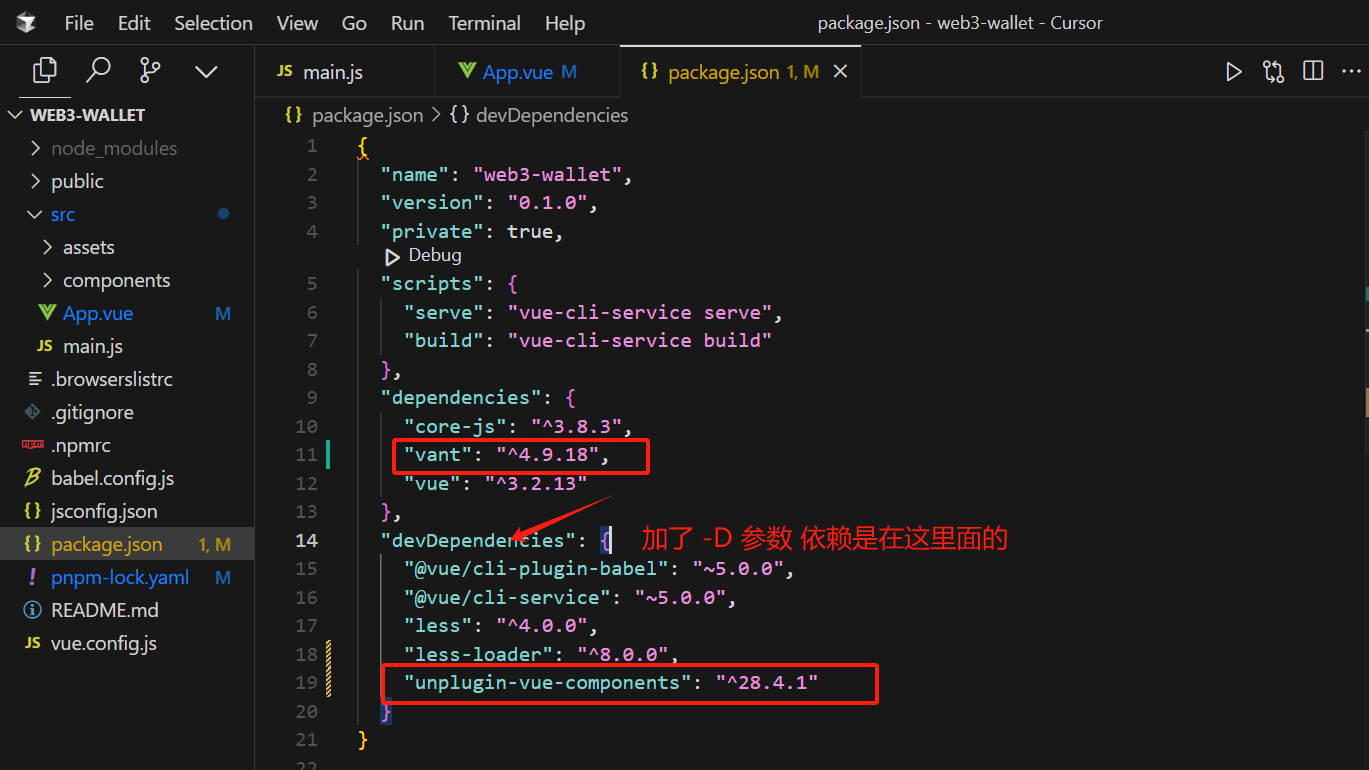
Task: Open the File menu
Action: pyautogui.click(x=79, y=23)
